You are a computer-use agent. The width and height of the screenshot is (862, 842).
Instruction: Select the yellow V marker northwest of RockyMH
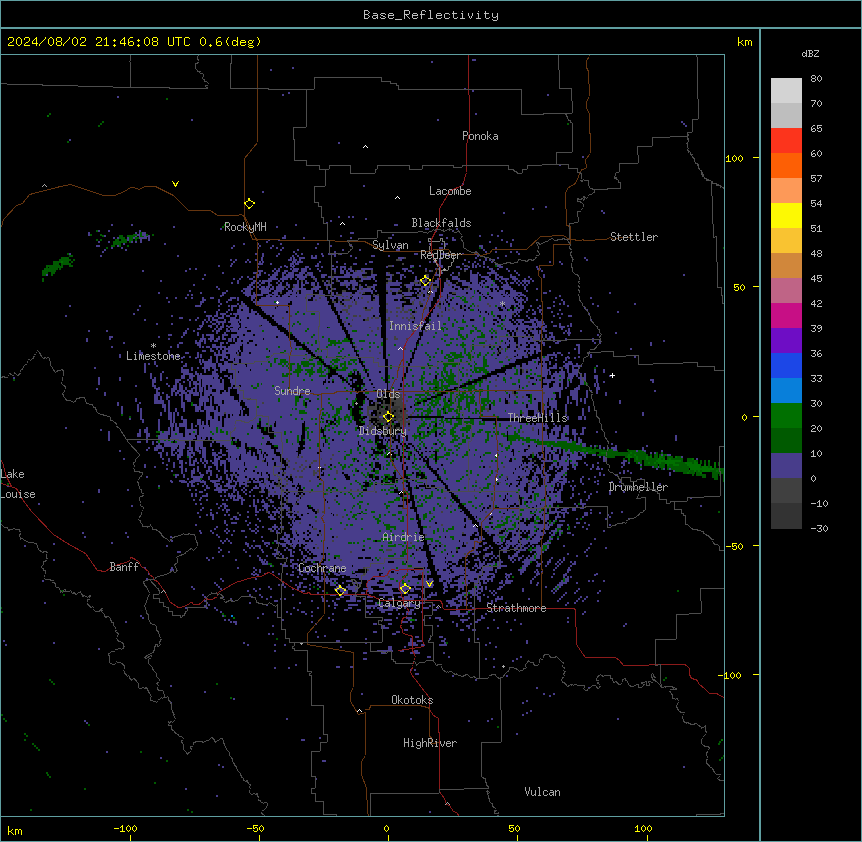(175, 184)
